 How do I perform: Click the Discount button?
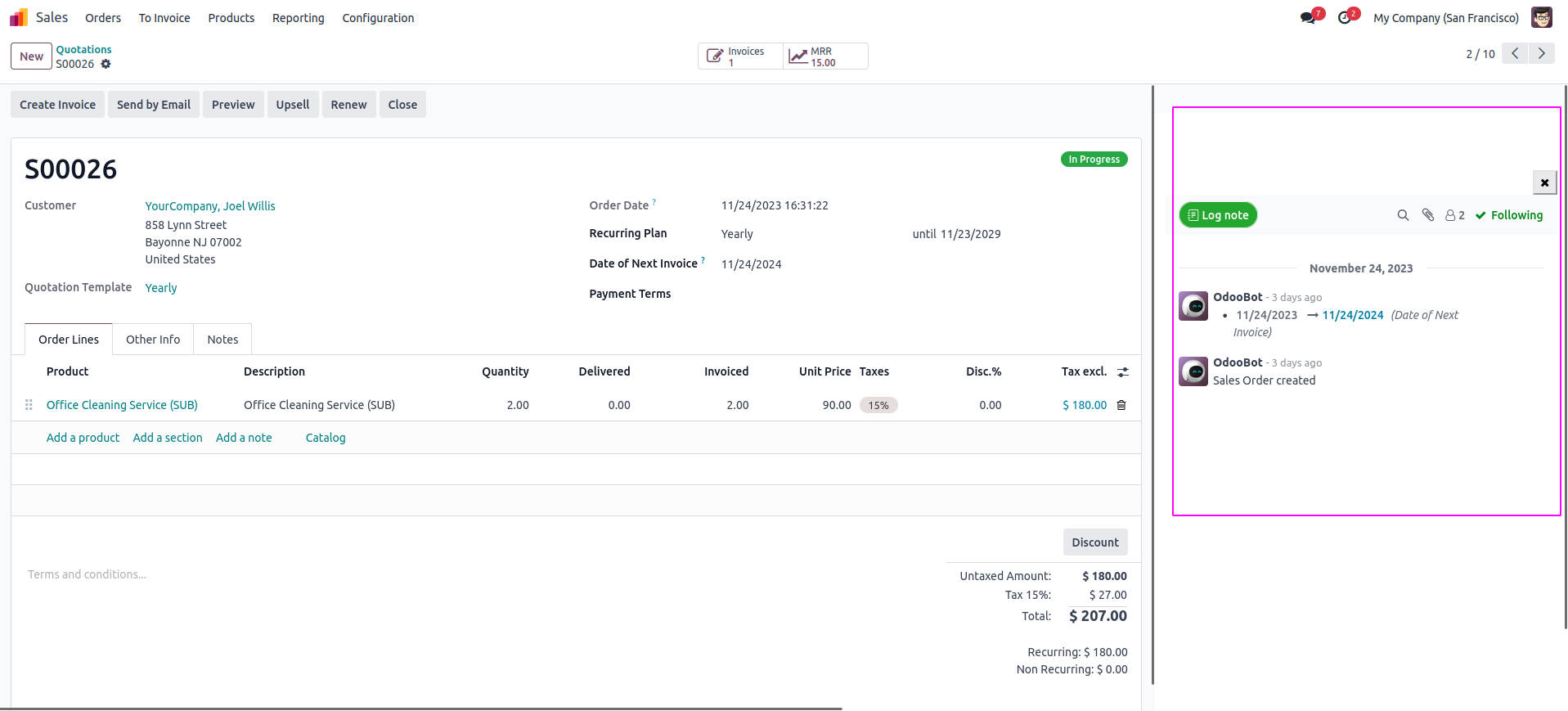tap(1095, 542)
